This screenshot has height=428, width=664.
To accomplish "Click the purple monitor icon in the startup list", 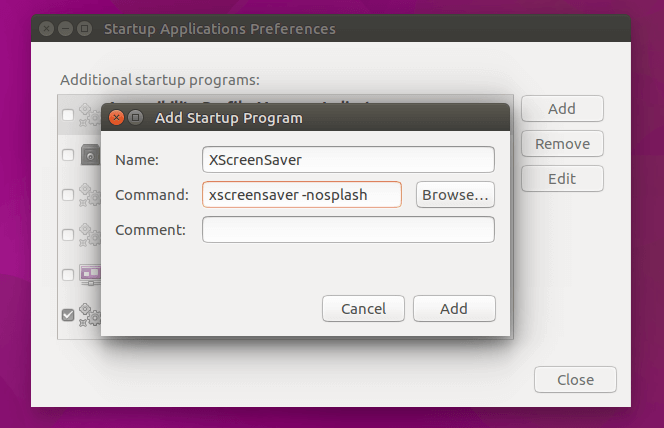I will click(89, 275).
